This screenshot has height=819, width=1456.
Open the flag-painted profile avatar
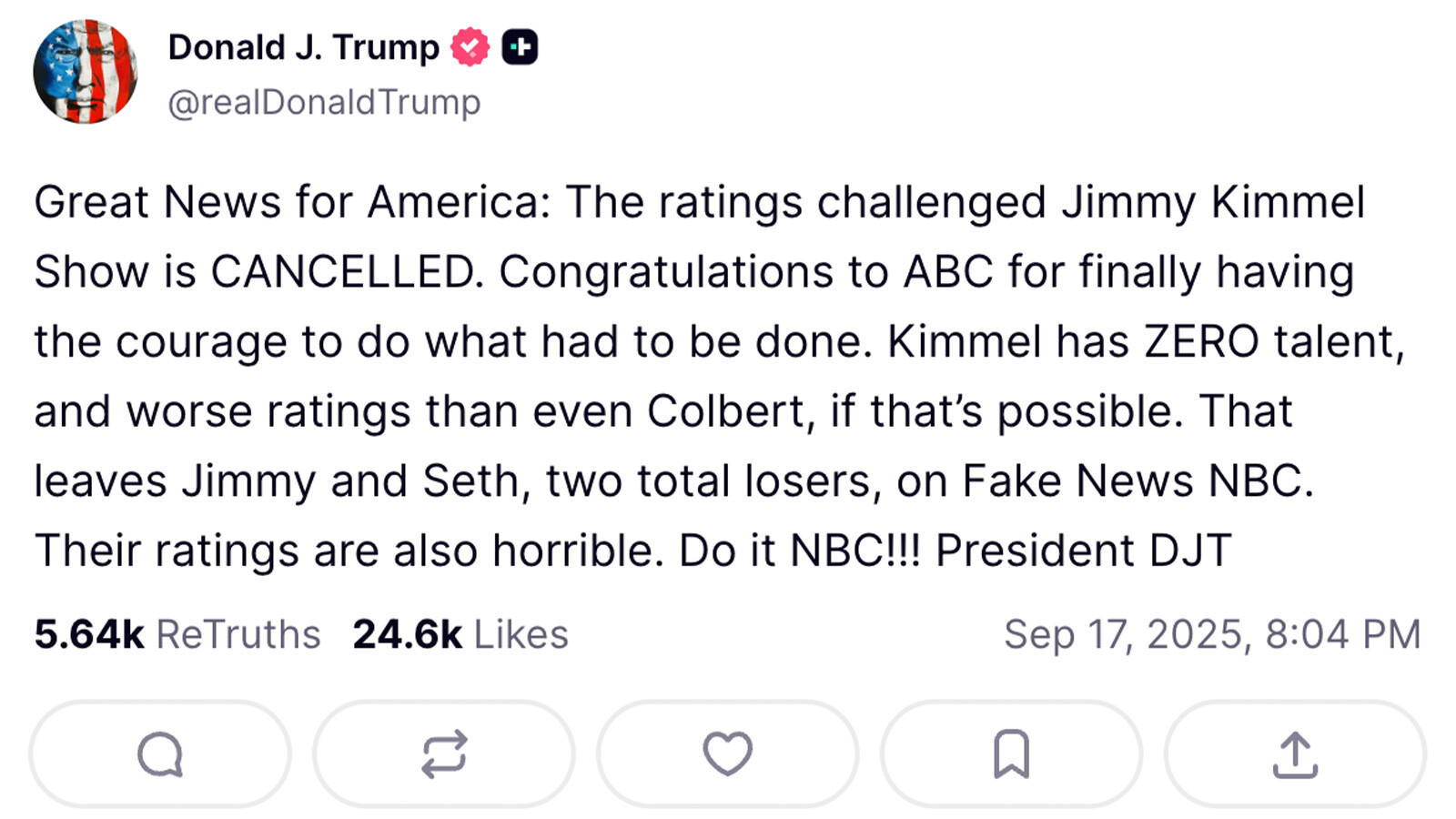coord(85,71)
